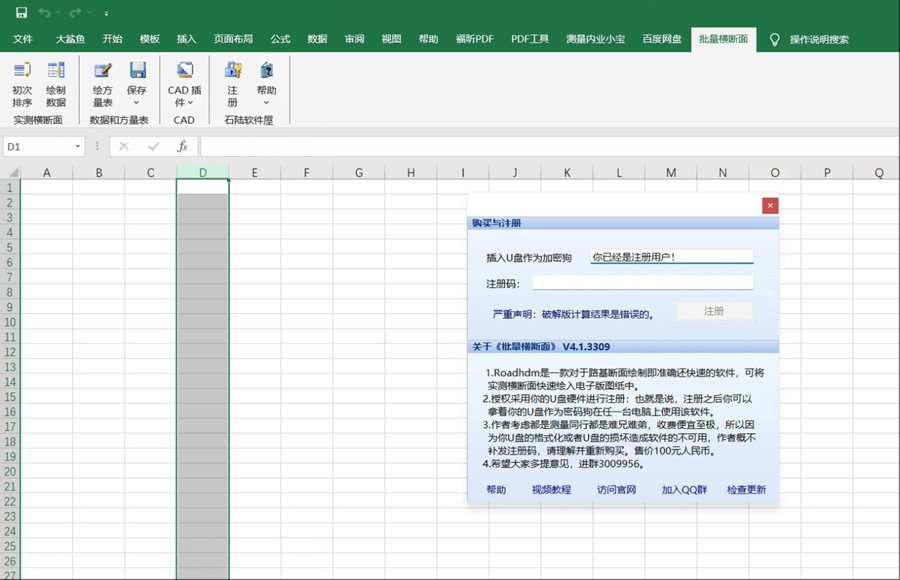
Task: Click the Name Box showing D1
Action: coord(38,146)
